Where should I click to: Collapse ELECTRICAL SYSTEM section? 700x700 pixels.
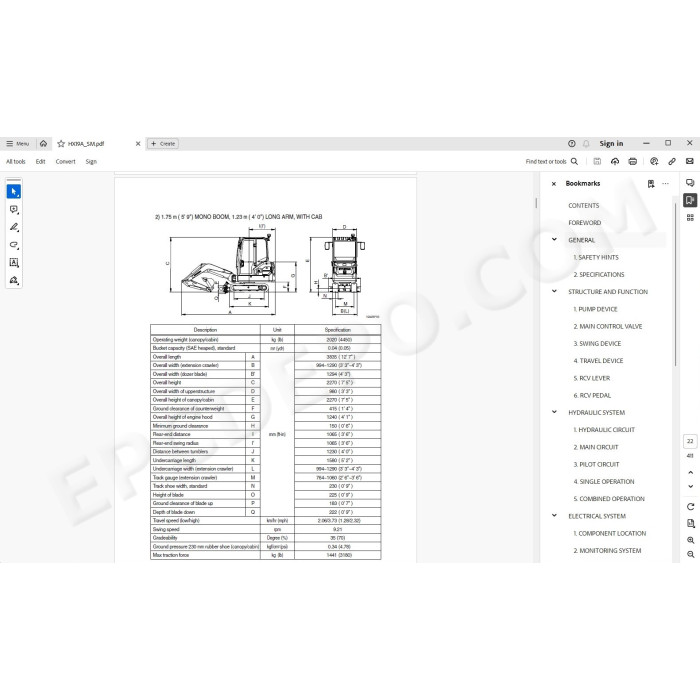(x=554, y=516)
